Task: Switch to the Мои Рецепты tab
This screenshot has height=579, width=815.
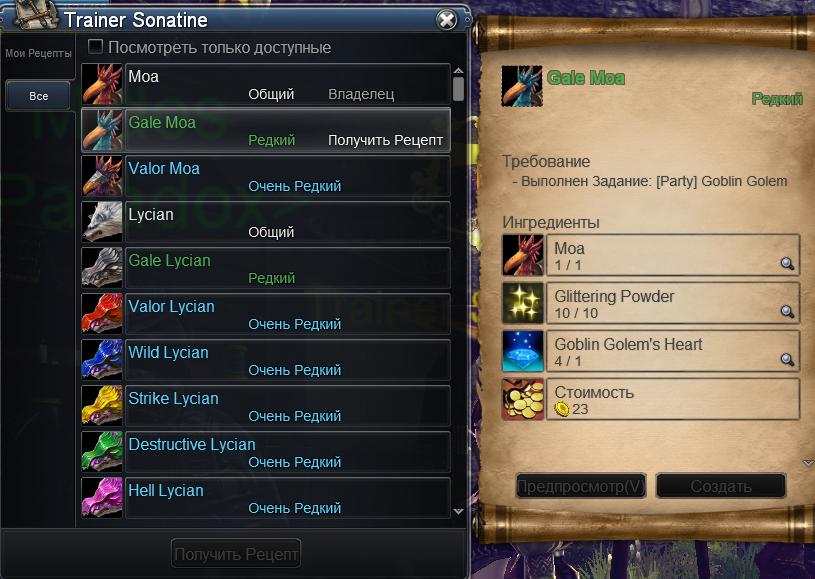Action: [38, 53]
